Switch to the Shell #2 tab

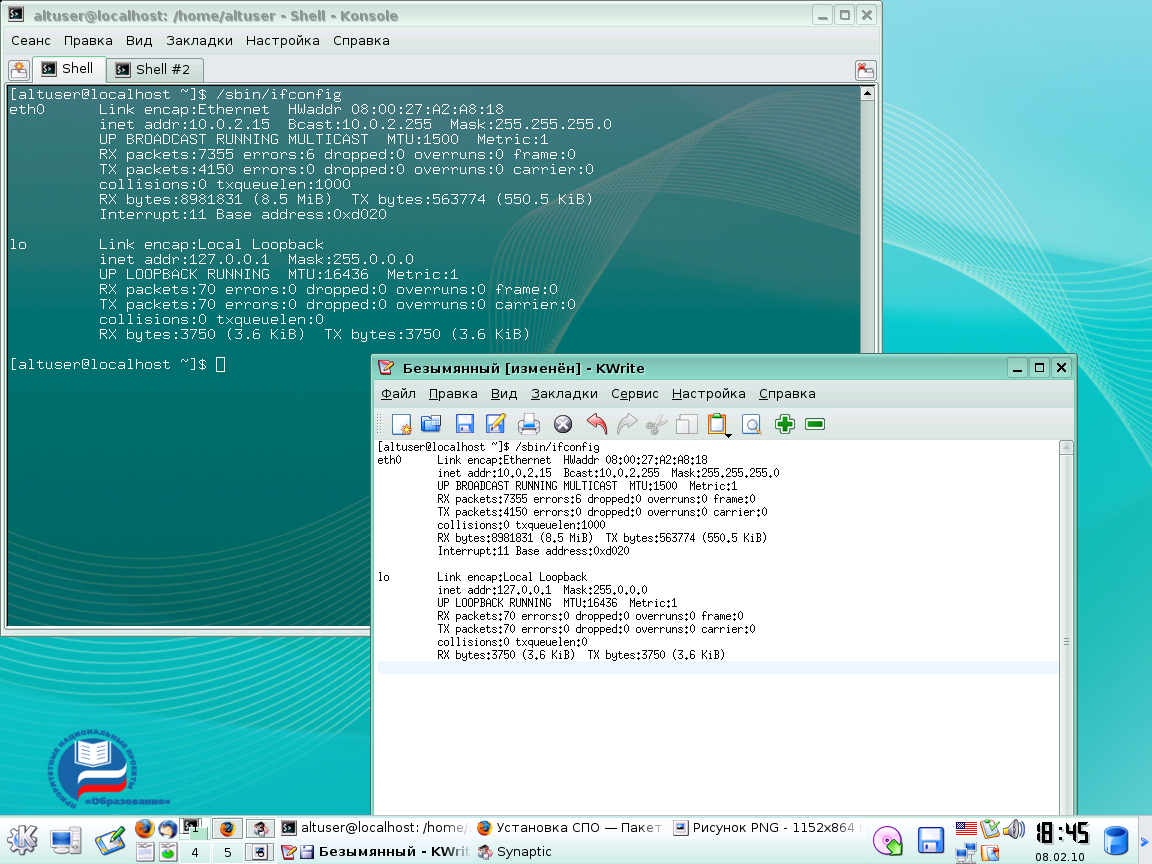[154, 70]
